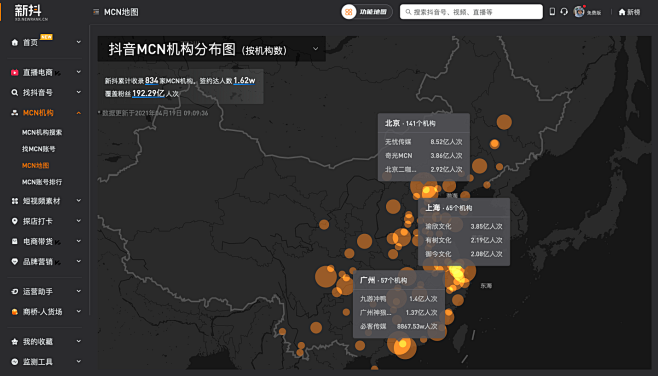Screen dimensions: 658x376
Task: Expand the 商桥-人货场 chevron
Action: [78, 311]
